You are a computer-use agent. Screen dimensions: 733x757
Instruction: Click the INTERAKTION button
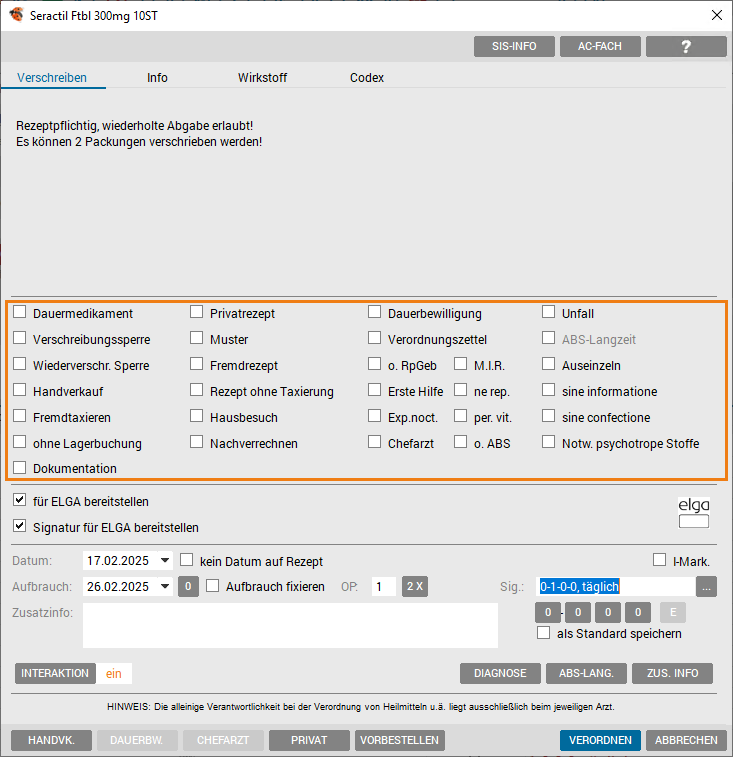click(55, 673)
